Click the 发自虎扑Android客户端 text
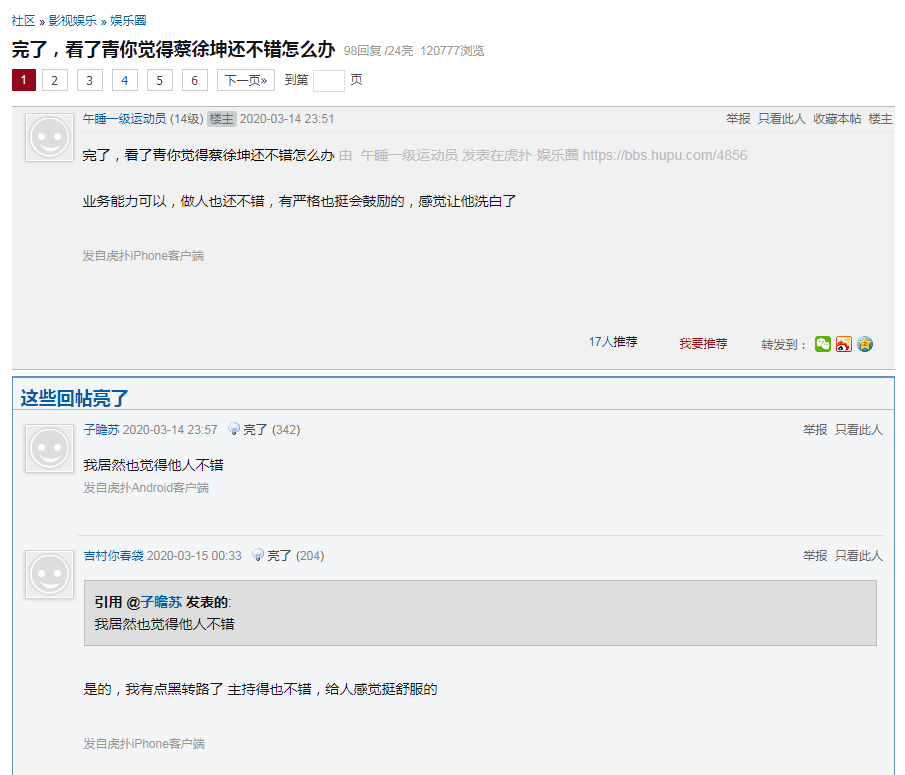 coord(146,488)
